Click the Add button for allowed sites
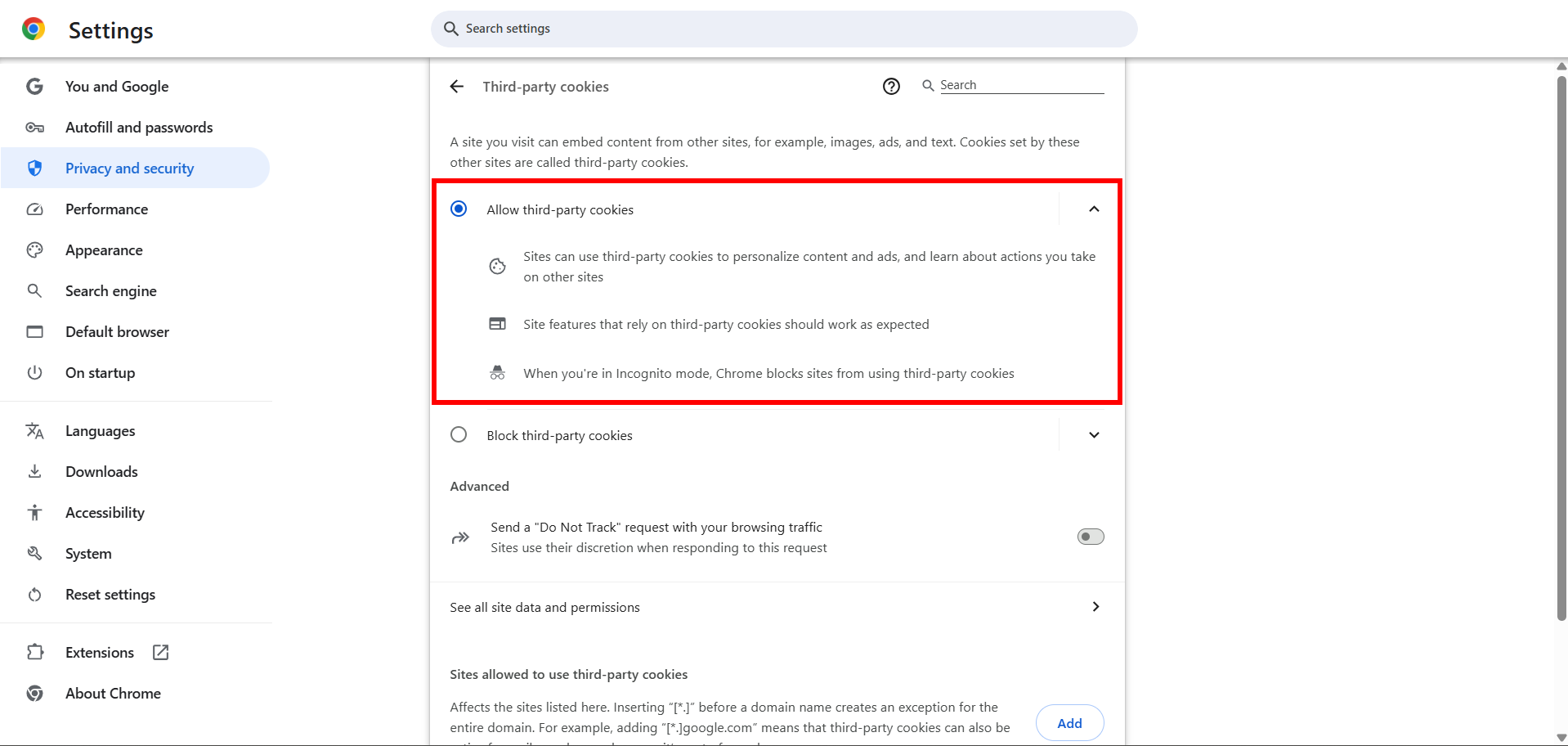This screenshot has width=1568, height=746. 1069,723
